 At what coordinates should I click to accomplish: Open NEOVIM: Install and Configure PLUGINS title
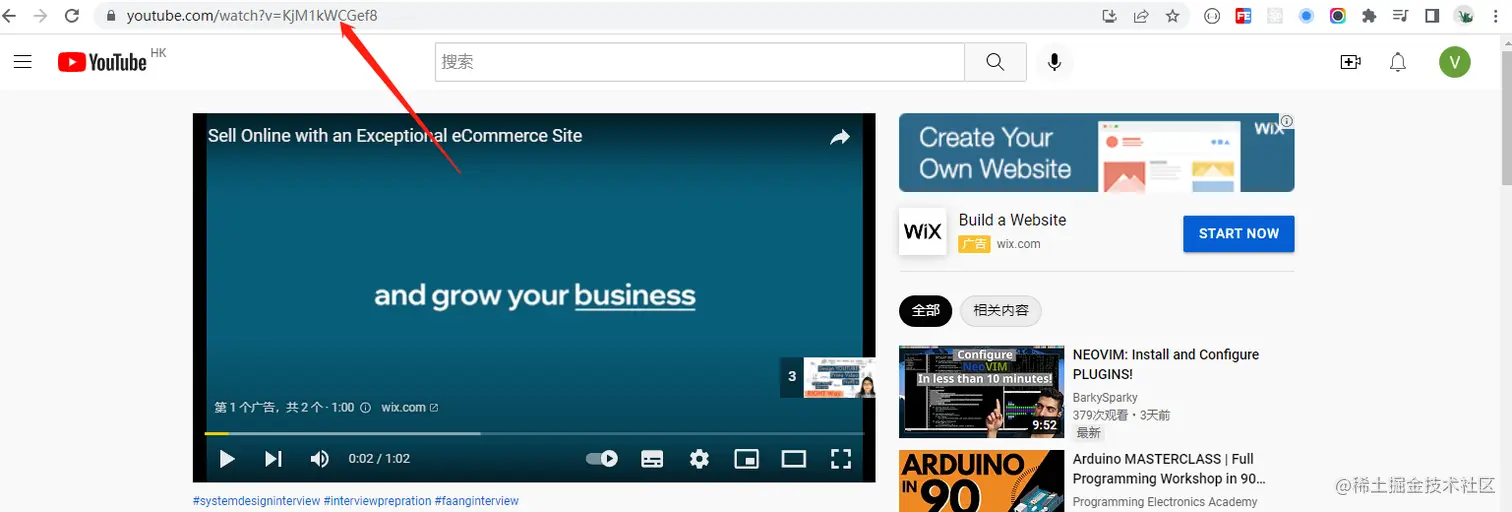1166,364
